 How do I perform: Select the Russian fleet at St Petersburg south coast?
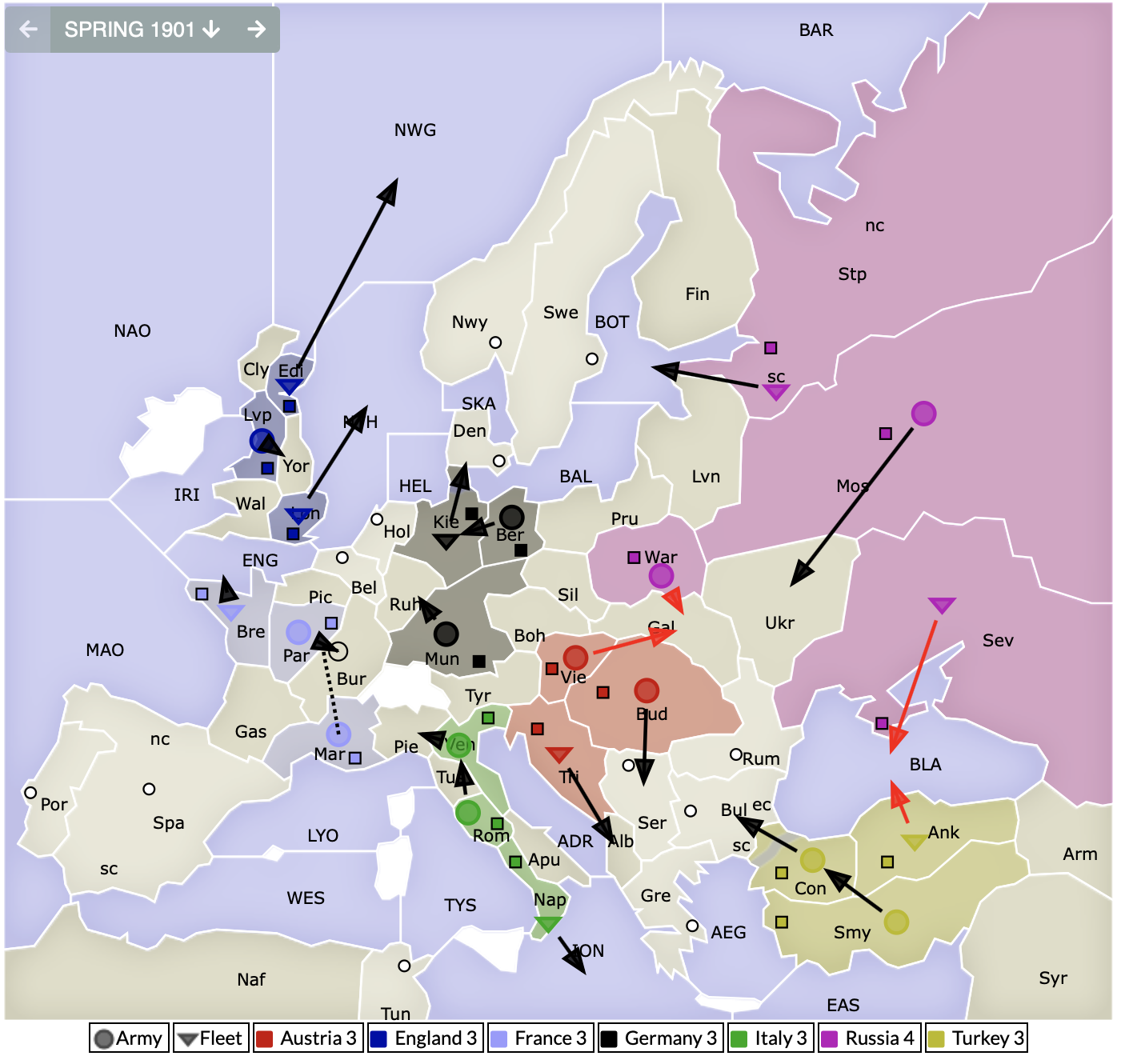pyautogui.click(x=775, y=391)
